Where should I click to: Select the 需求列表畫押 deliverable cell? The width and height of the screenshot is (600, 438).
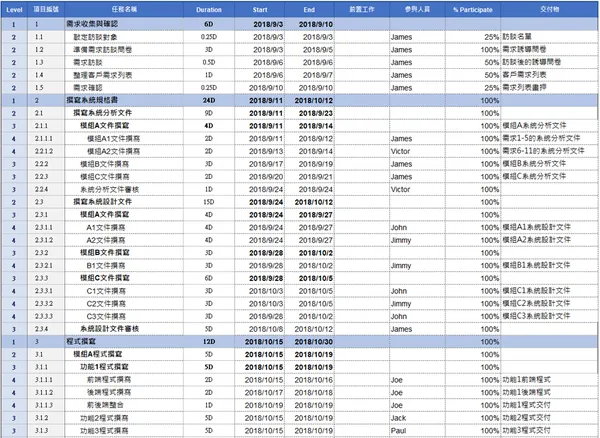549,88
